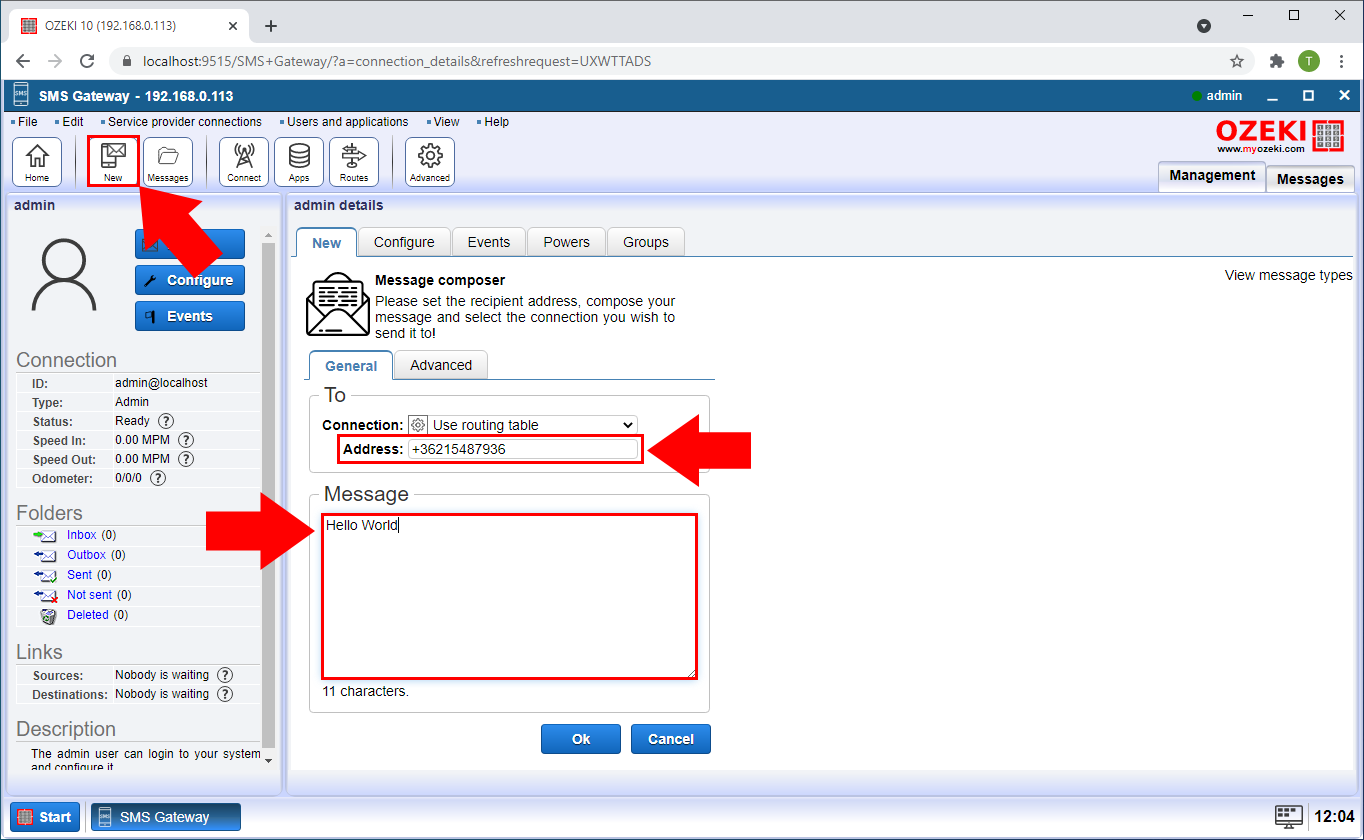The image size is (1364, 840).
Task: Click the help icon next to Odometer
Action: tap(158, 478)
